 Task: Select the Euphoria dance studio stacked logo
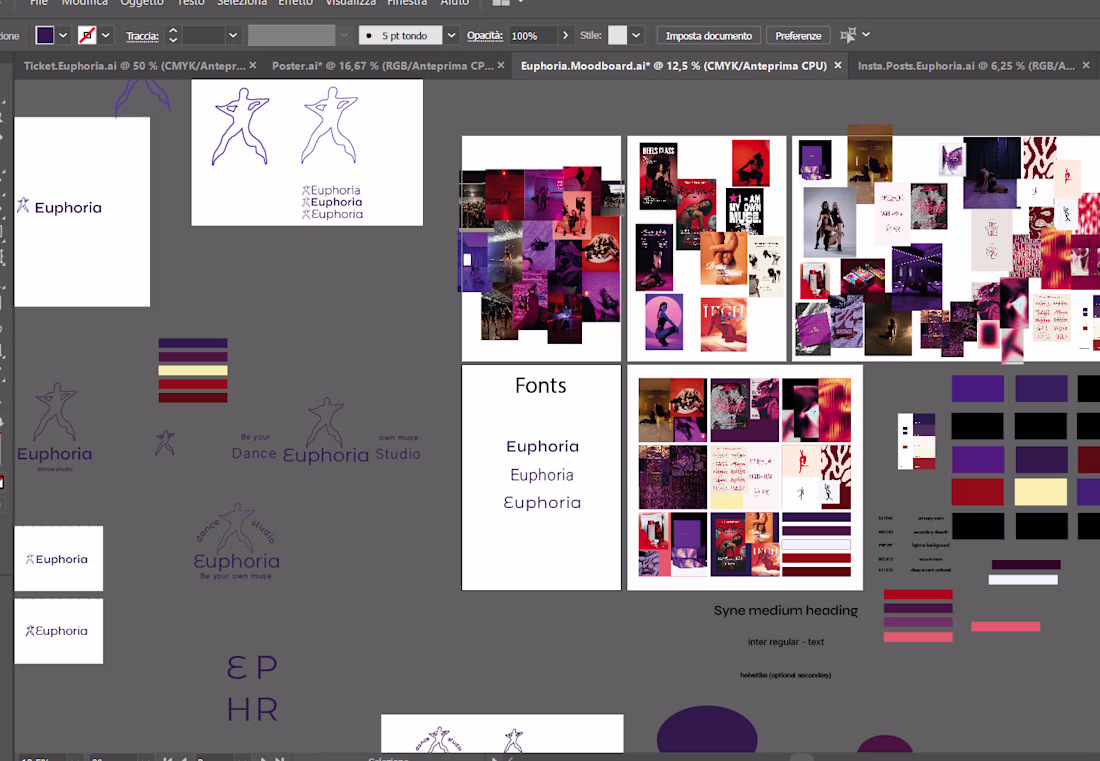[x=55, y=426]
